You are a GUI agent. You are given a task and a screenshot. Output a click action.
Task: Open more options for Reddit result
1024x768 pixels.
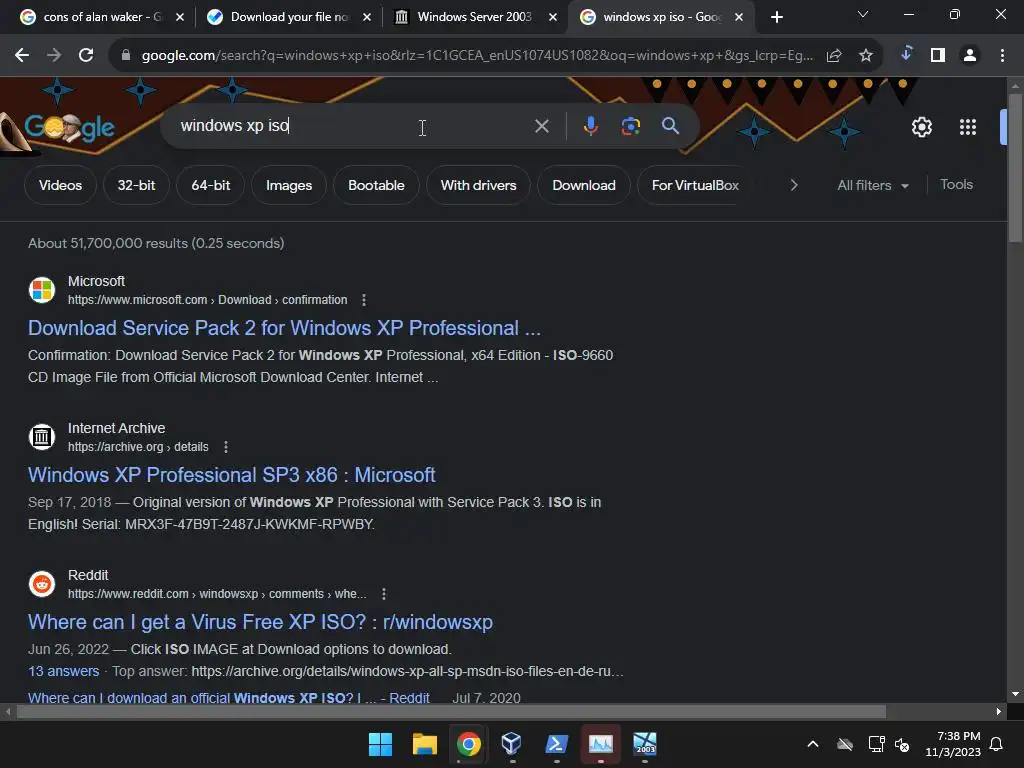point(383,594)
